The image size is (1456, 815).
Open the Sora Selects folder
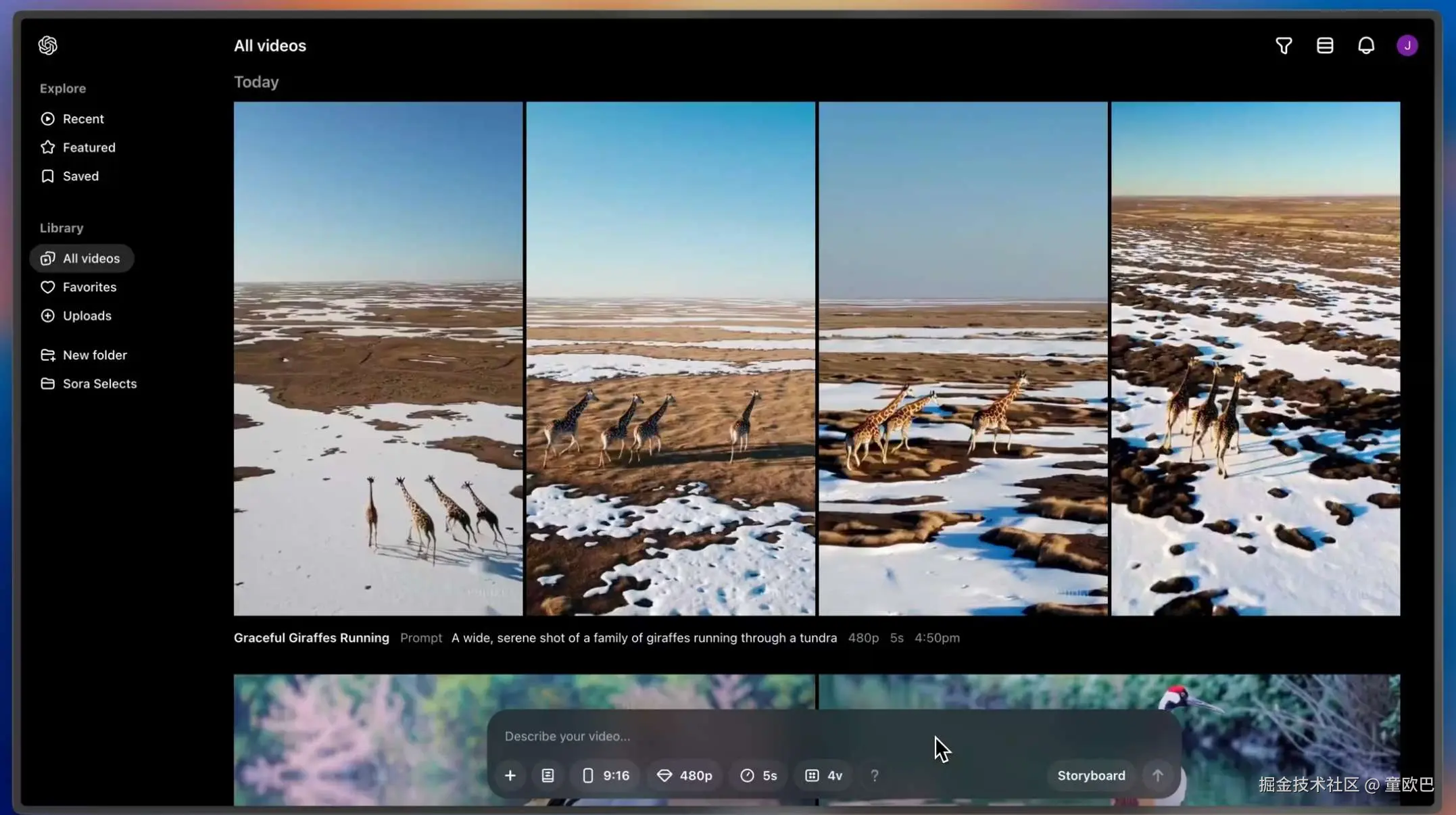pos(99,383)
